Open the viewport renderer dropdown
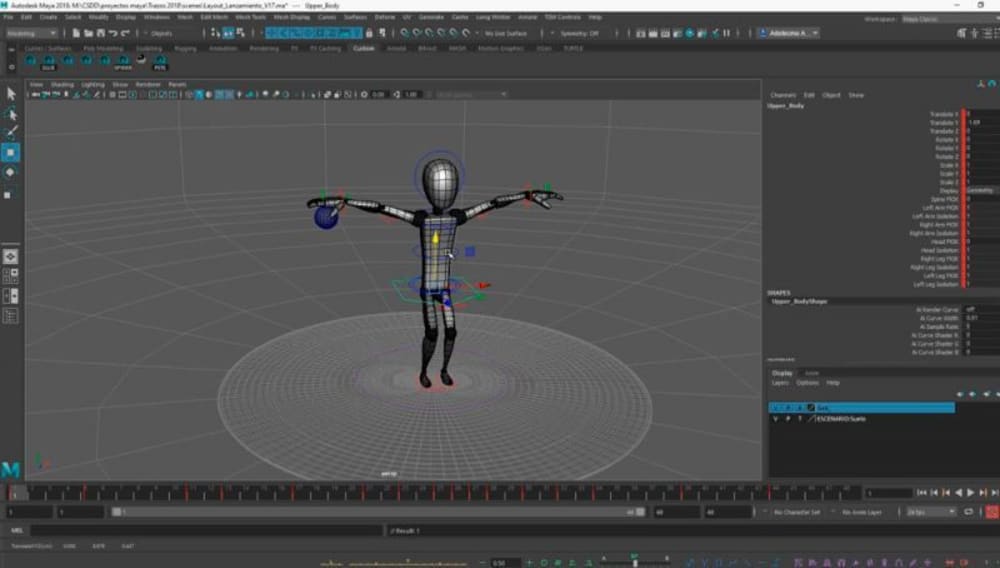 471,94
